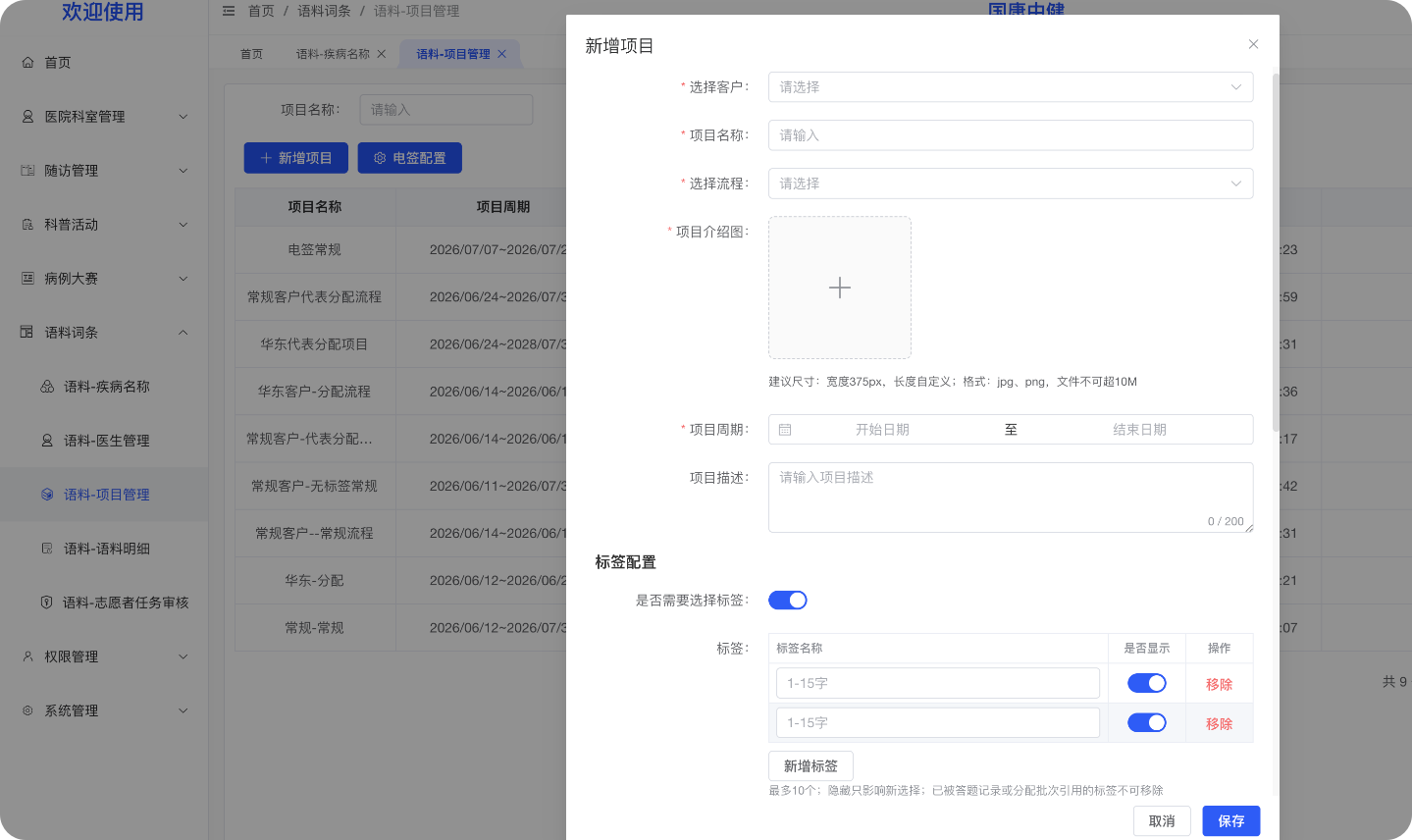Click the dialog vertical scrollbar
This screenshot has width=1412, height=840.
(1276, 253)
